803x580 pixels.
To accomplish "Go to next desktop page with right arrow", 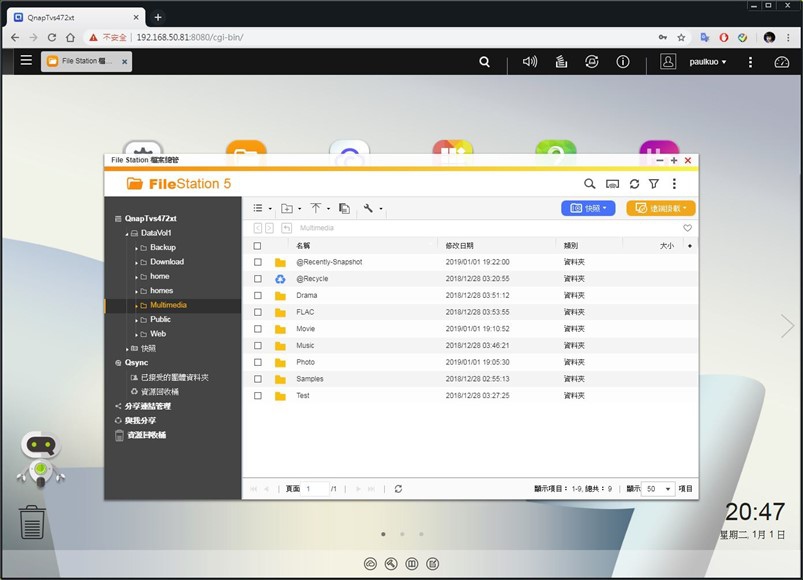I will click(x=787, y=326).
